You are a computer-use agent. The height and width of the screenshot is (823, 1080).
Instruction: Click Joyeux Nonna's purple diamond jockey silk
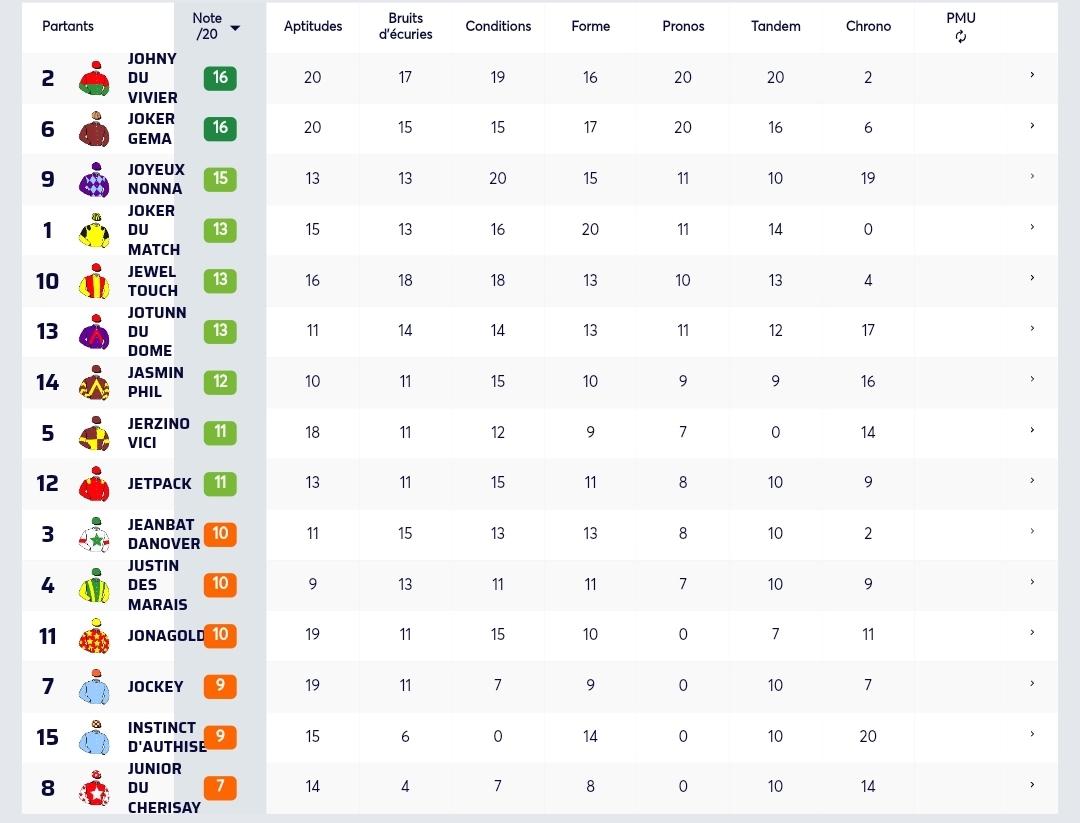click(x=94, y=180)
